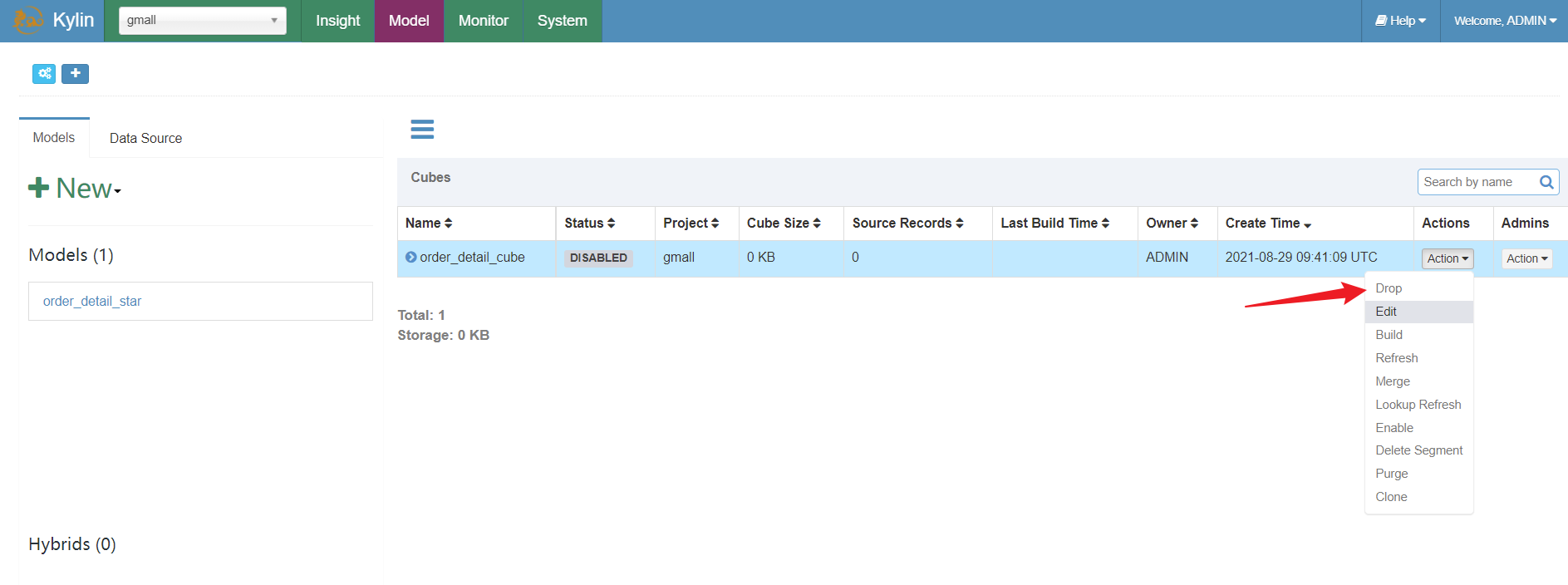Sort by Create Time column arrow
Viewport: 1568px width, 585px height.
pyautogui.click(x=1308, y=225)
